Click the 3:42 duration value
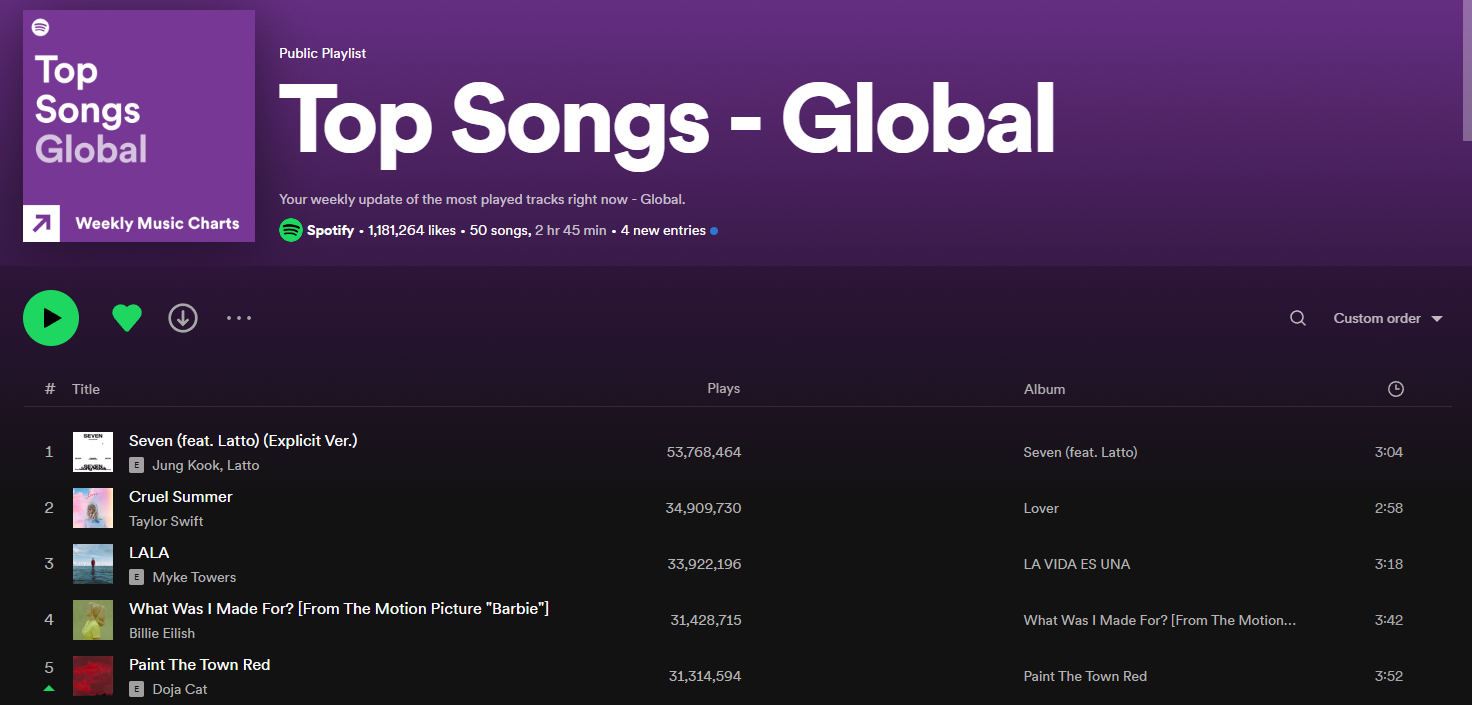 (1389, 620)
